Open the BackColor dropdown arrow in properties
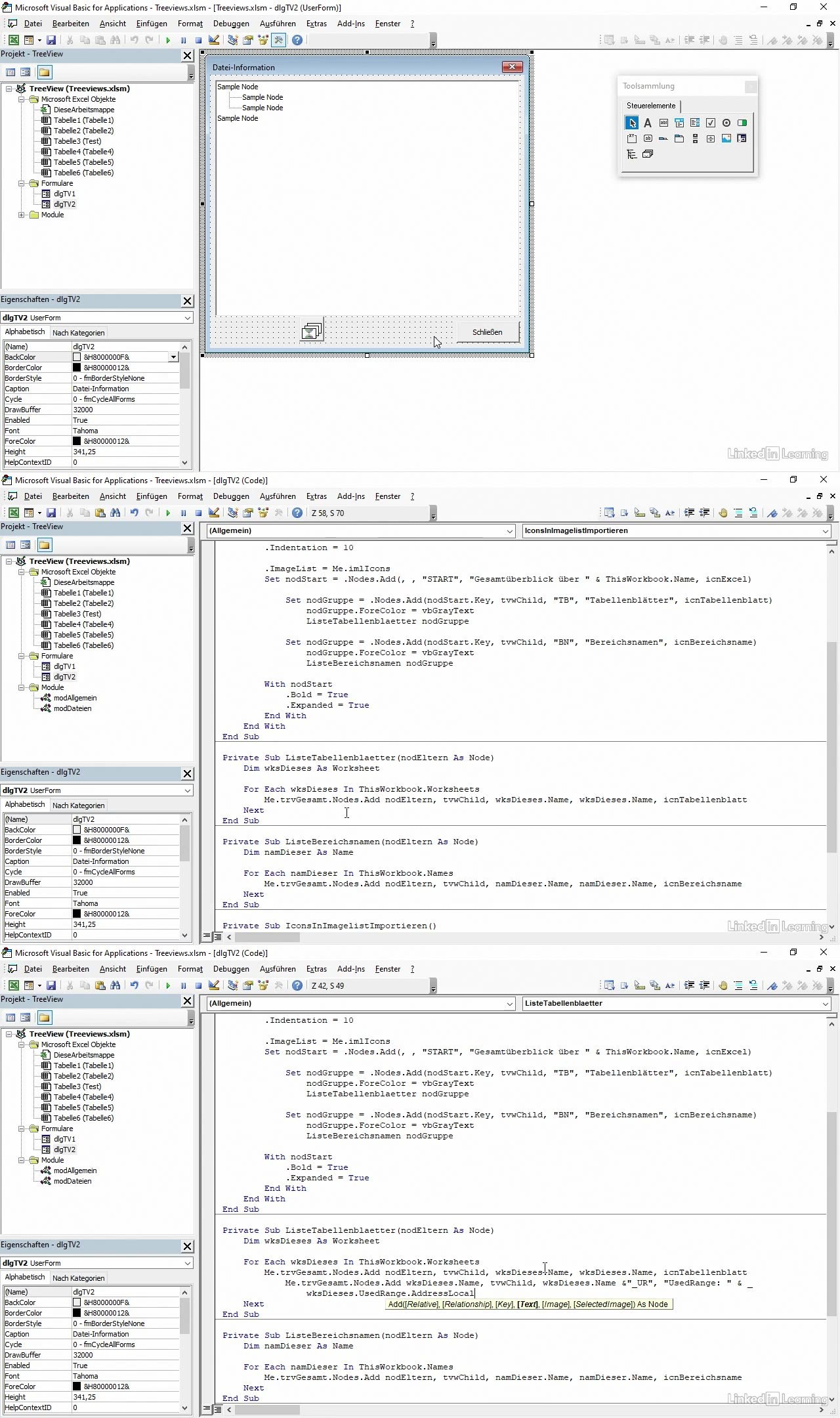Screen dimensions: 840x1418 173,357
